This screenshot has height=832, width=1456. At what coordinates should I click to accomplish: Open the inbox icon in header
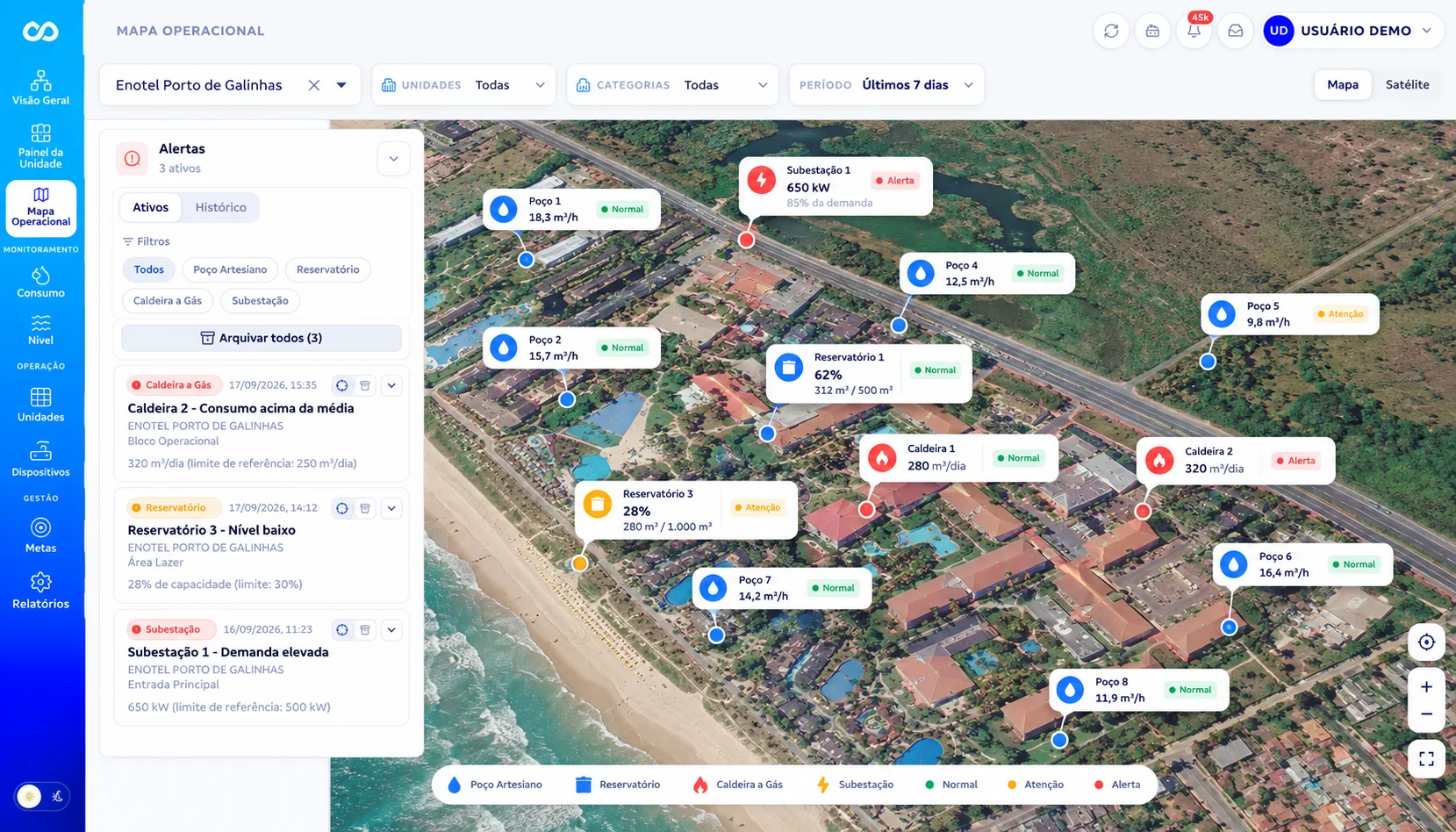pos(1235,31)
